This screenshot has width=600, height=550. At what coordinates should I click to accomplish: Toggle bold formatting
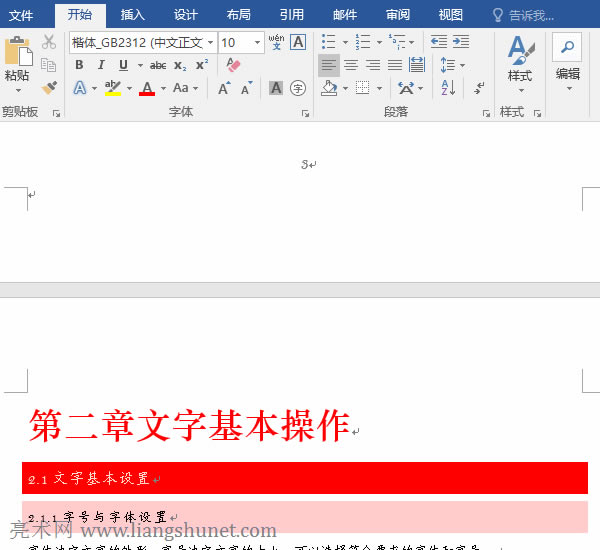pyautogui.click(x=79, y=65)
